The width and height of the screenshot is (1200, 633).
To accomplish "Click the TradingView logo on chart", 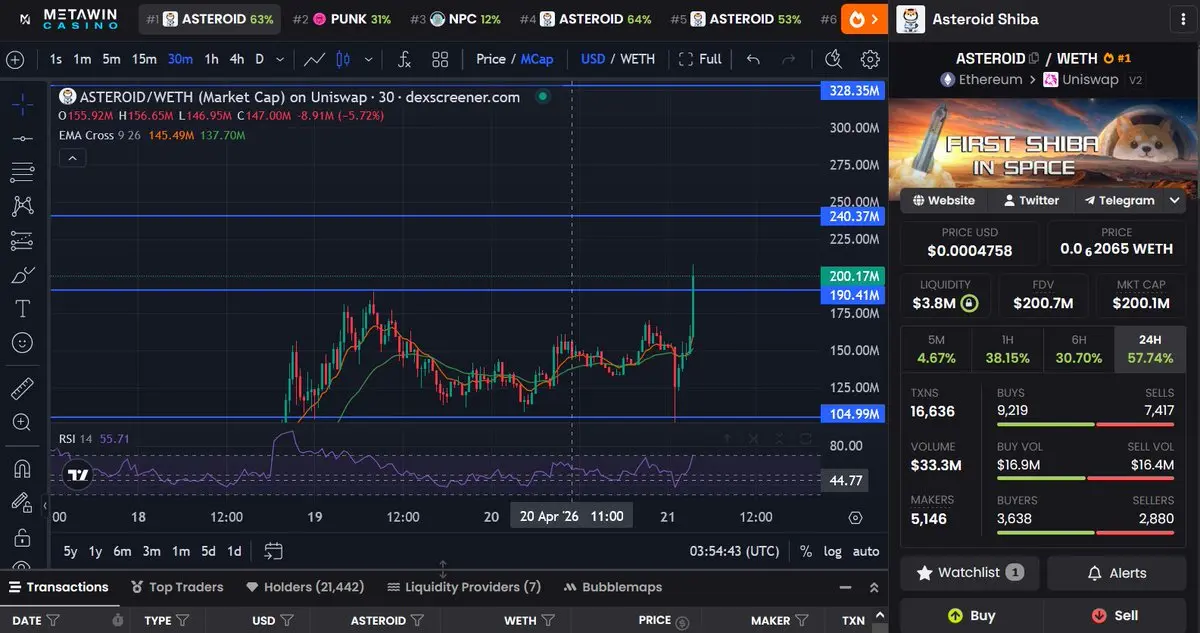I will tap(76, 475).
